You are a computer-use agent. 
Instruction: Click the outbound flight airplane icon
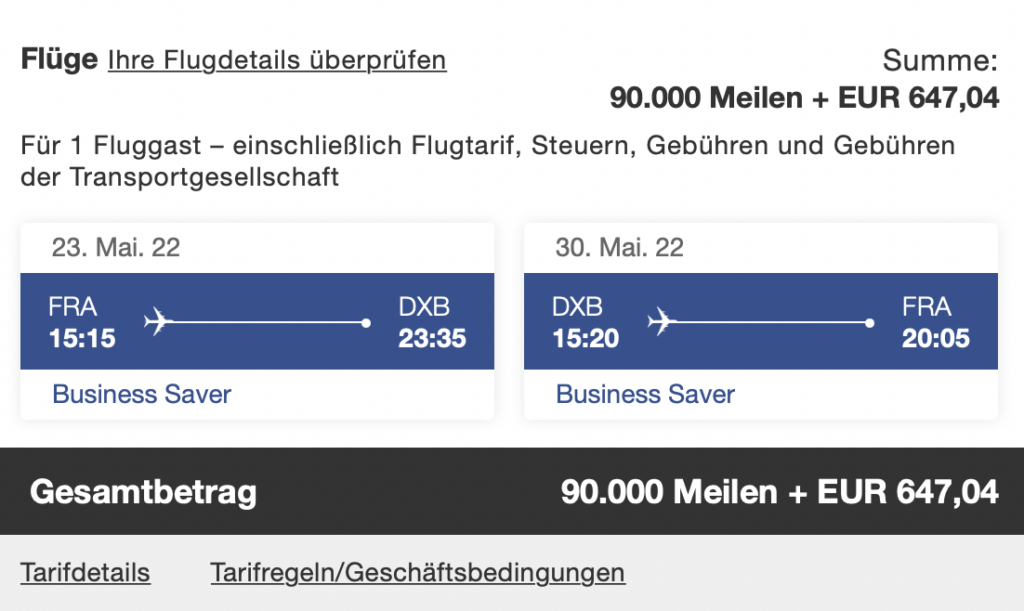point(158,322)
